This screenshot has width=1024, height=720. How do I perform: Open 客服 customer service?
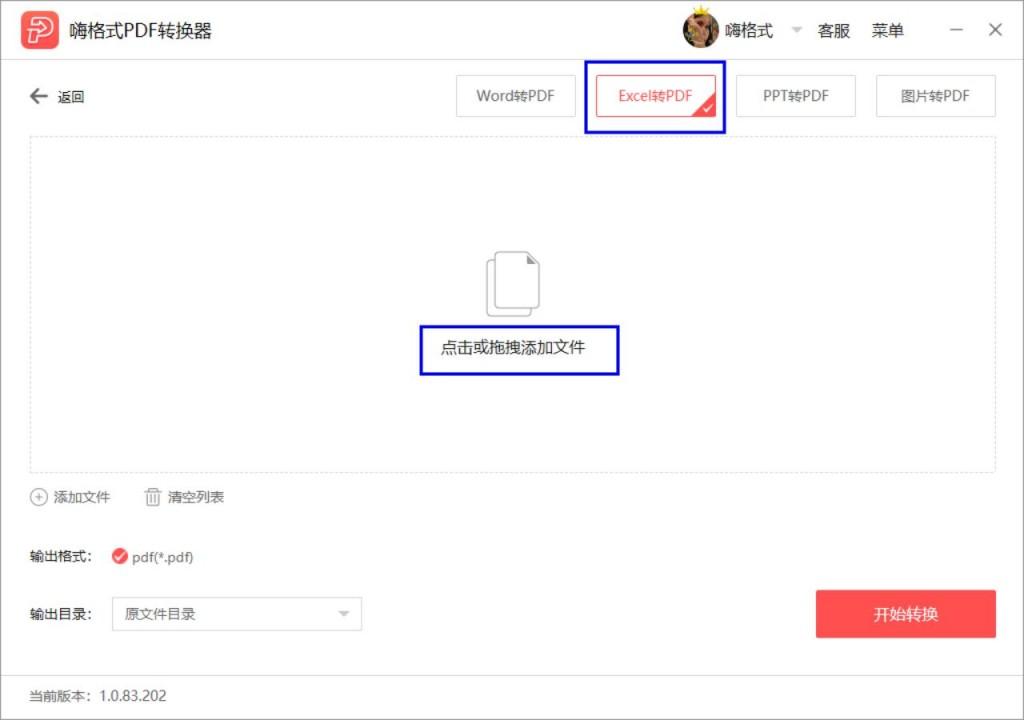(x=834, y=30)
